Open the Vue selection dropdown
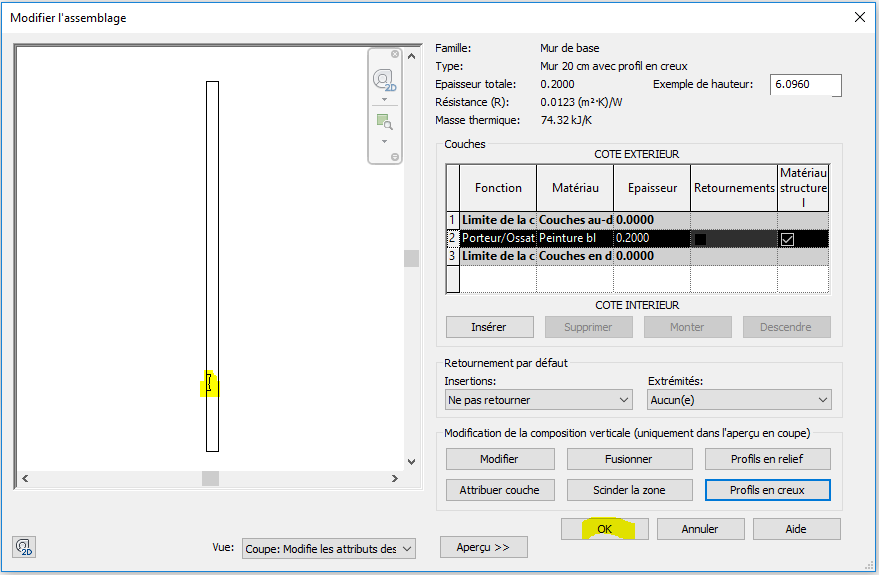The image size is (879, 575). coord(328,548)
